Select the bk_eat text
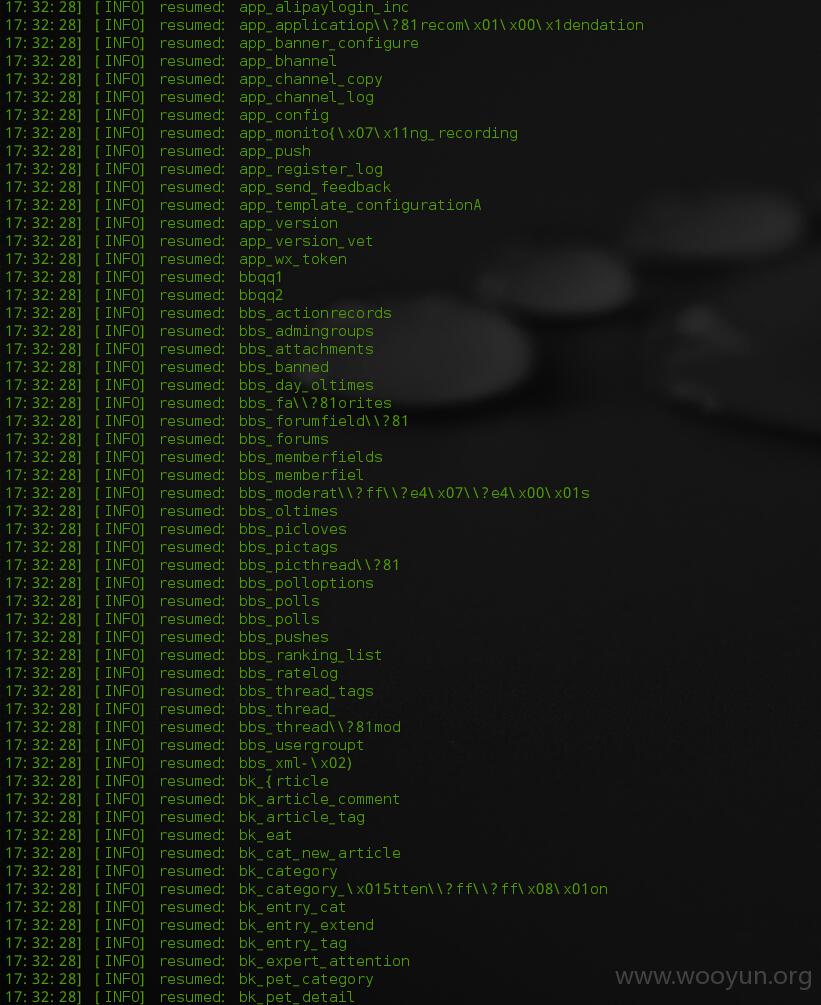The height and width of the screenshot is (1005, 821). point(265,835)
